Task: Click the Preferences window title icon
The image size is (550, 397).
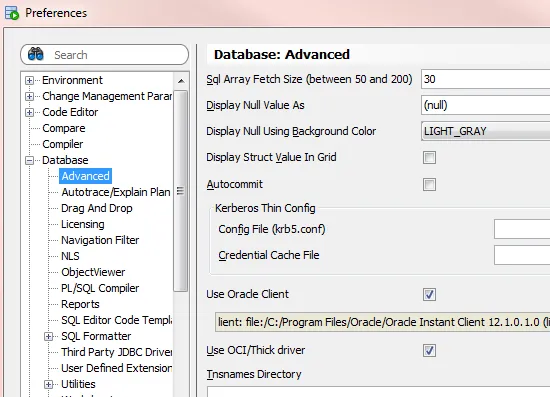Action: click(12, 13)
